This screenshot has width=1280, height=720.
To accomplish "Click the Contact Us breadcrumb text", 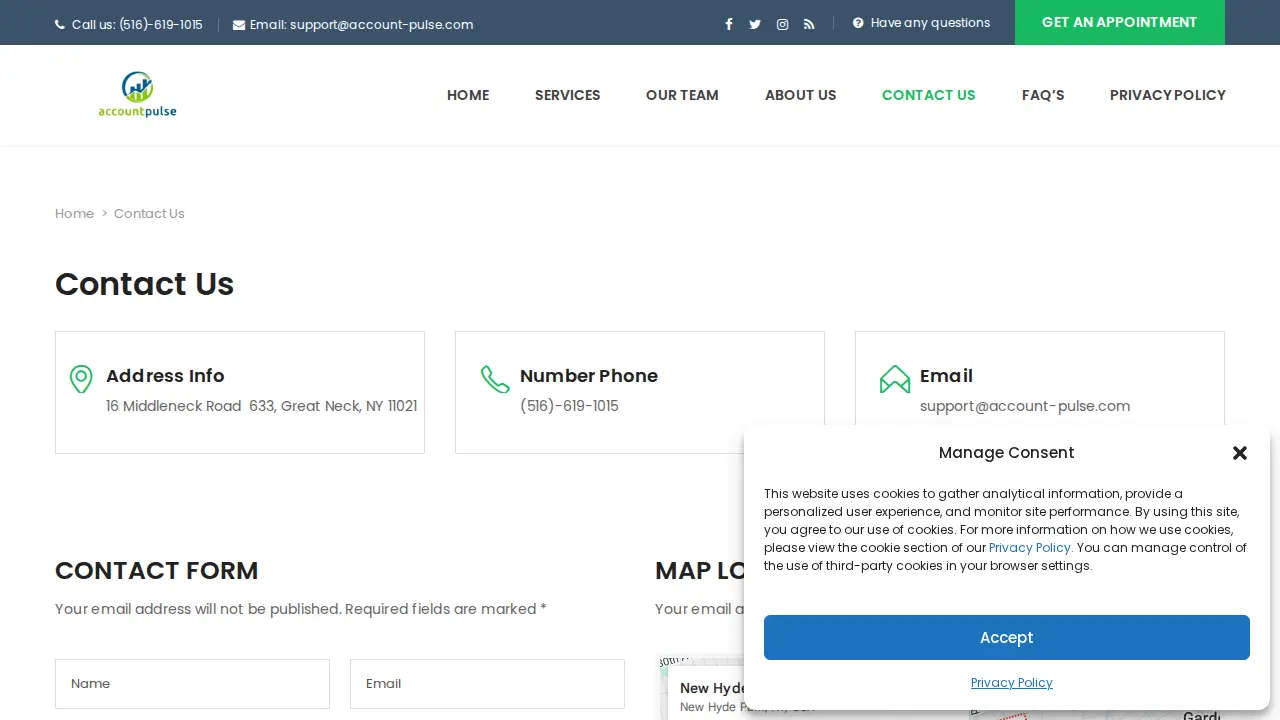I will [149, 213].
